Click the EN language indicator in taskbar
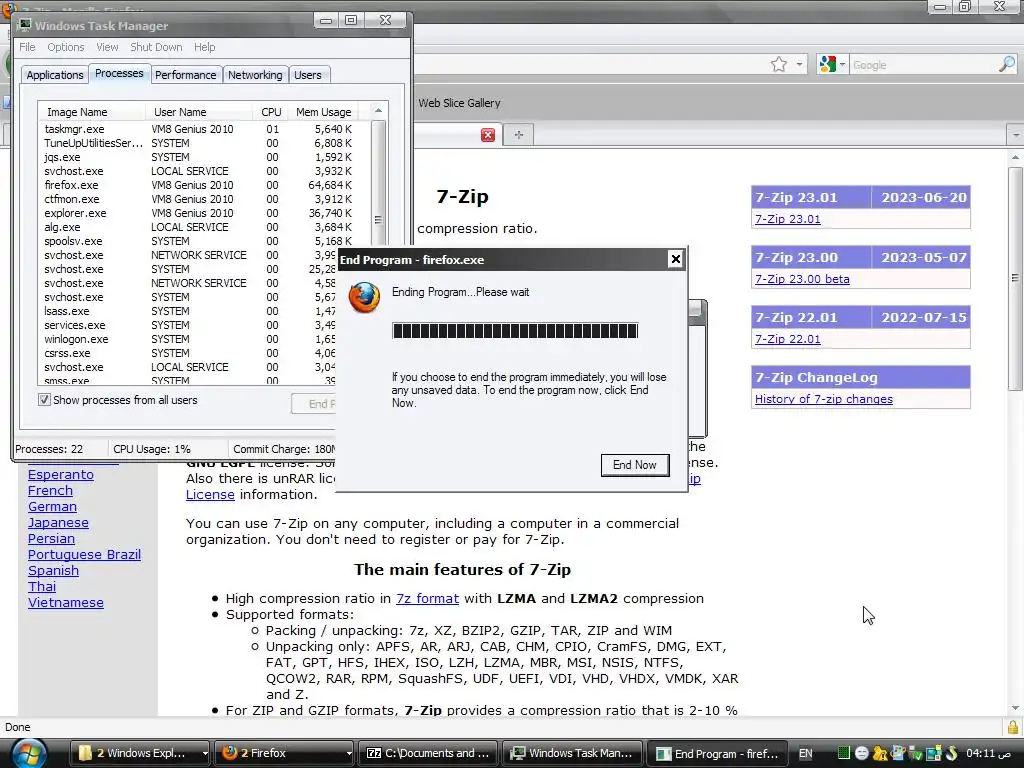 806,753
